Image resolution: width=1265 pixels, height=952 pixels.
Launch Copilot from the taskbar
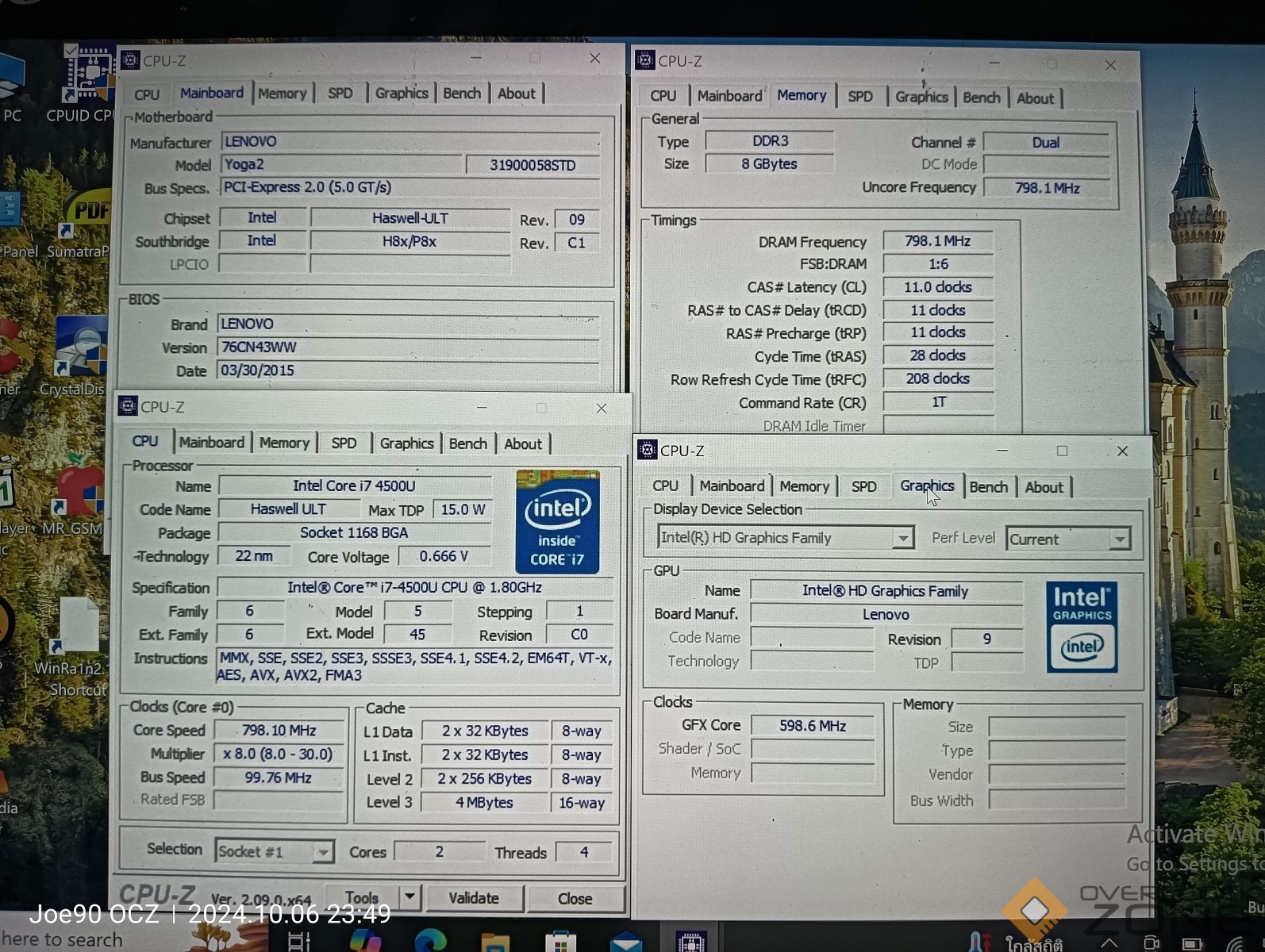(366, 941)
